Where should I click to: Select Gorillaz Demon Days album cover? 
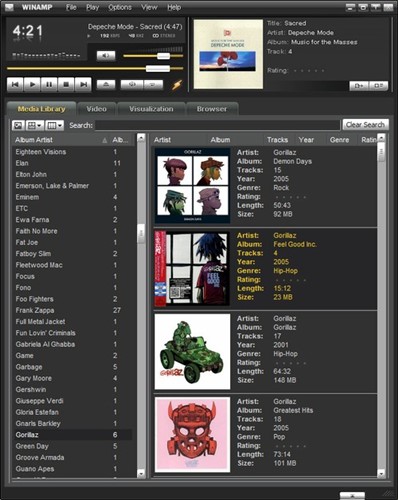coord(192,186)
